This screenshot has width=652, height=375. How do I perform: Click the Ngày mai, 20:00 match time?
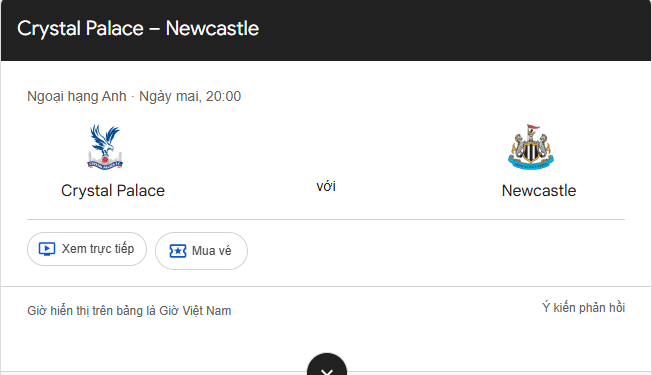pyautogui.click(x=190, y=96)
